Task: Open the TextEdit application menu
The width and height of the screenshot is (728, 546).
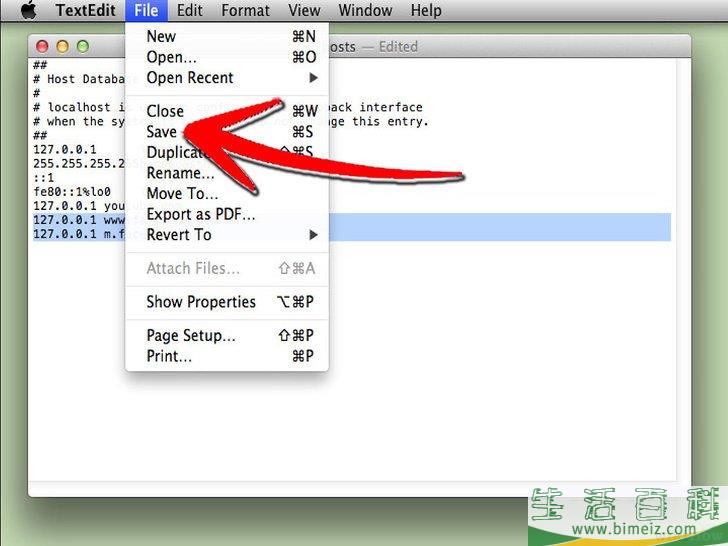Action: pyautogui.click(x=85, y=10)
